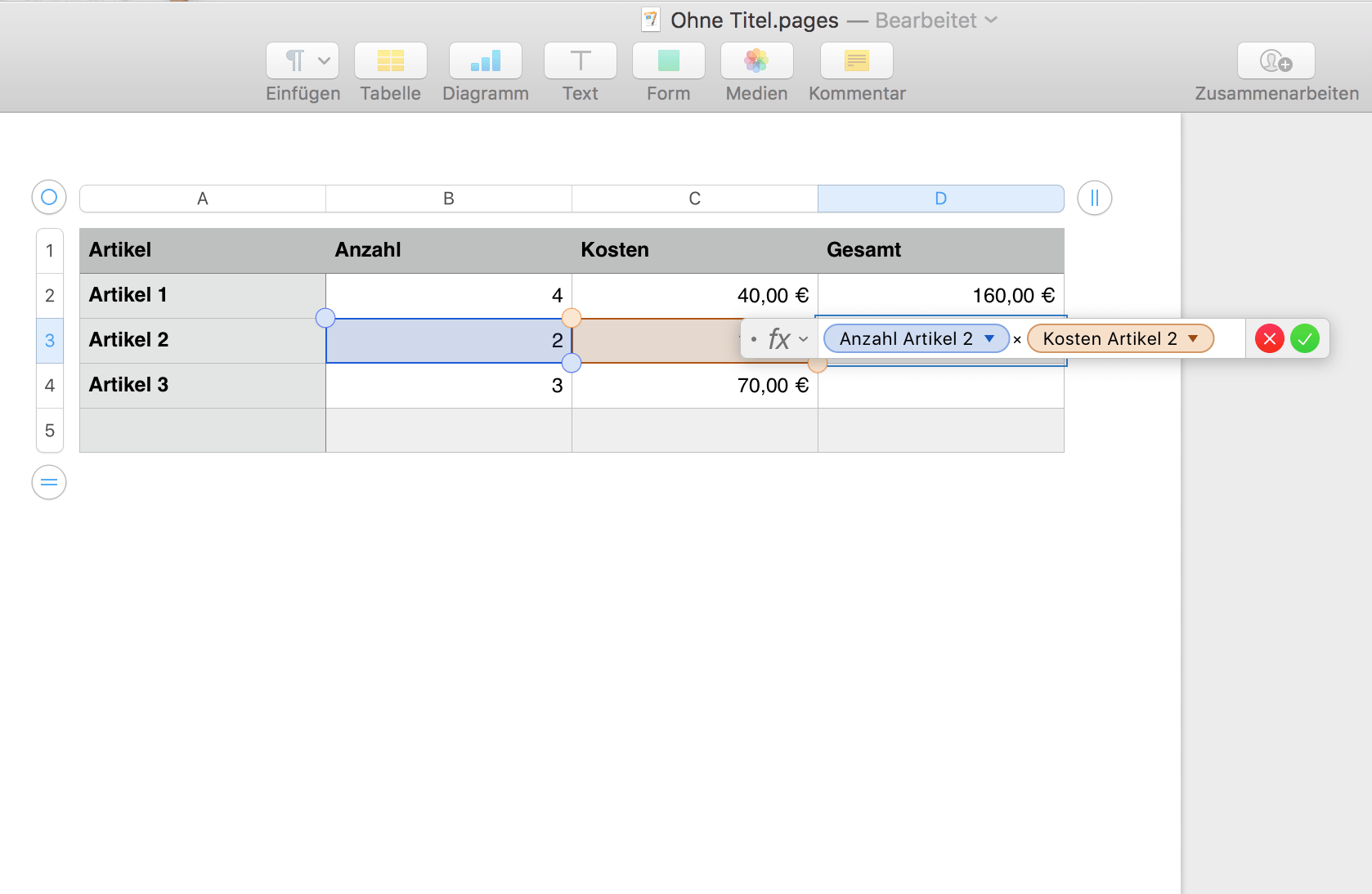This screenshot has width=1372, height=894.
Task: Click the Zusammenarbeiten collaborate icon
Action: tap(1276, 61)
